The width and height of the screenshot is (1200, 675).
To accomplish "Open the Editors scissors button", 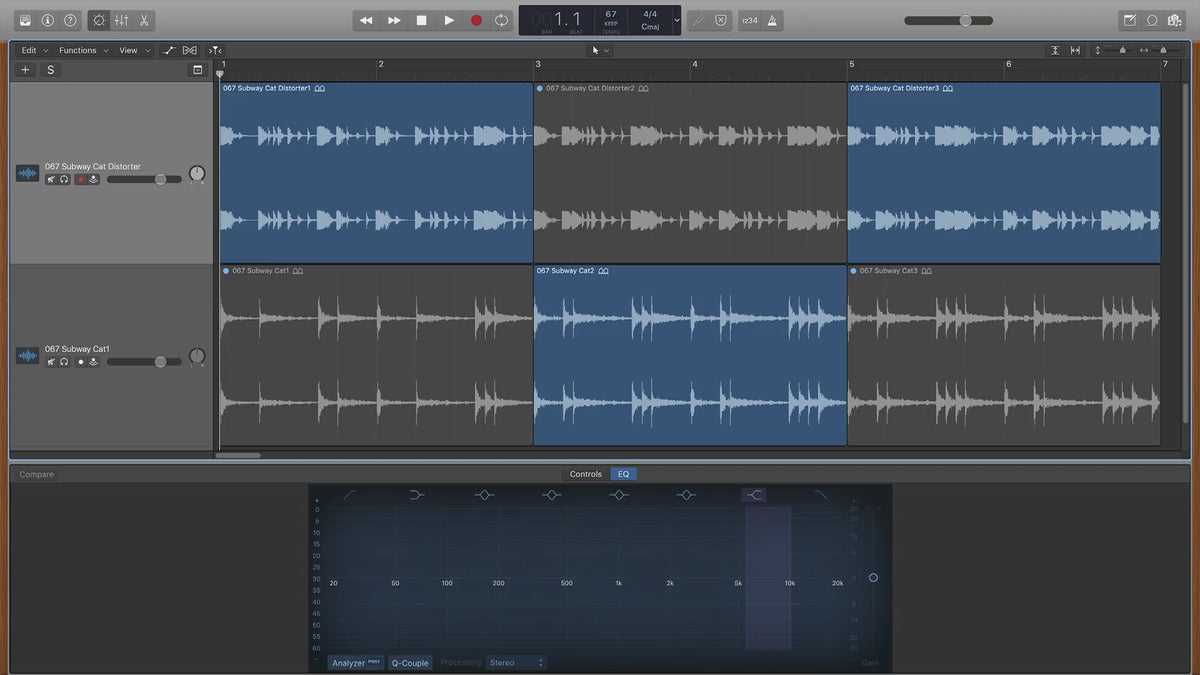I will (x=144, y=20).
